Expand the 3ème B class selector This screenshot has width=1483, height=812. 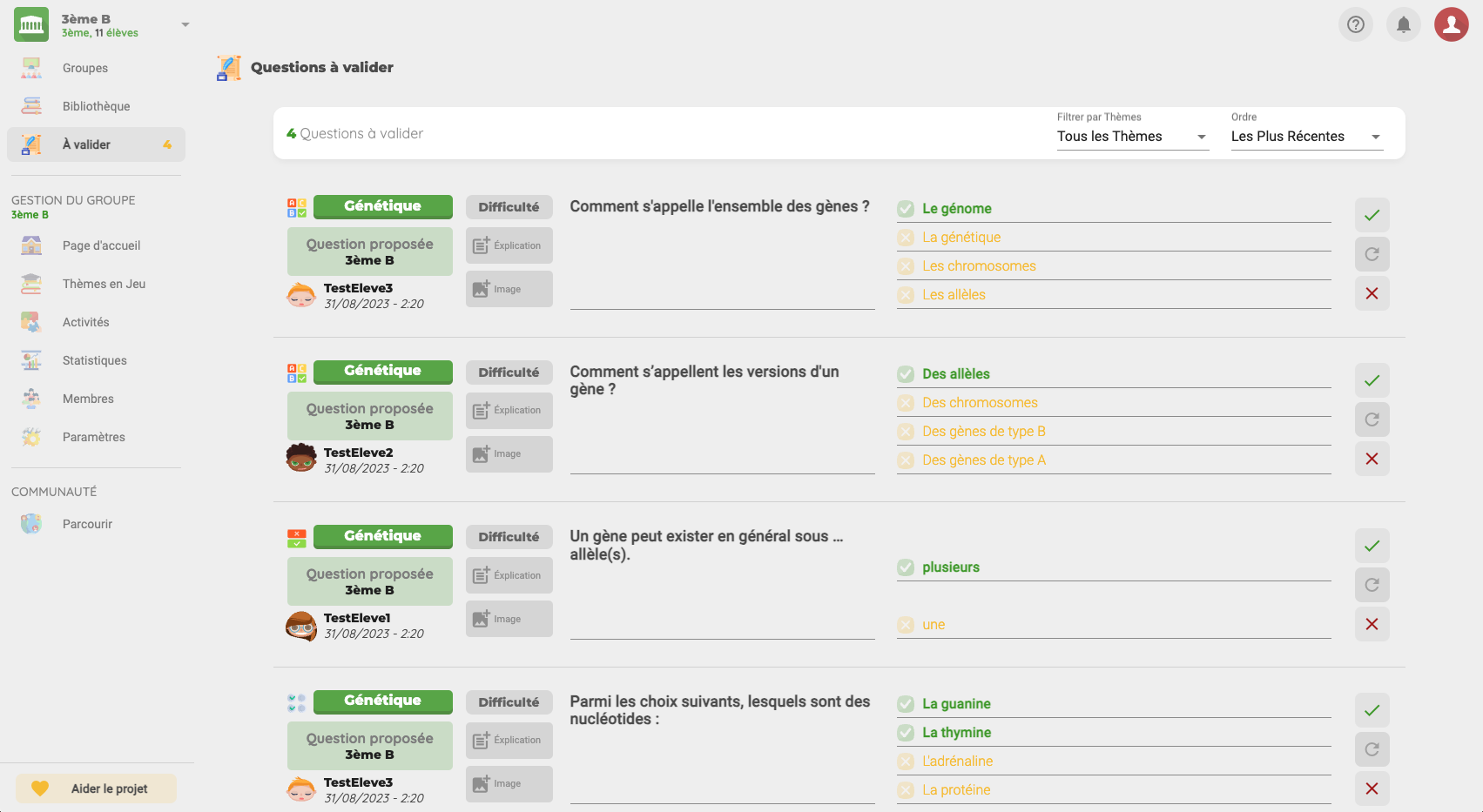point(185,25)
